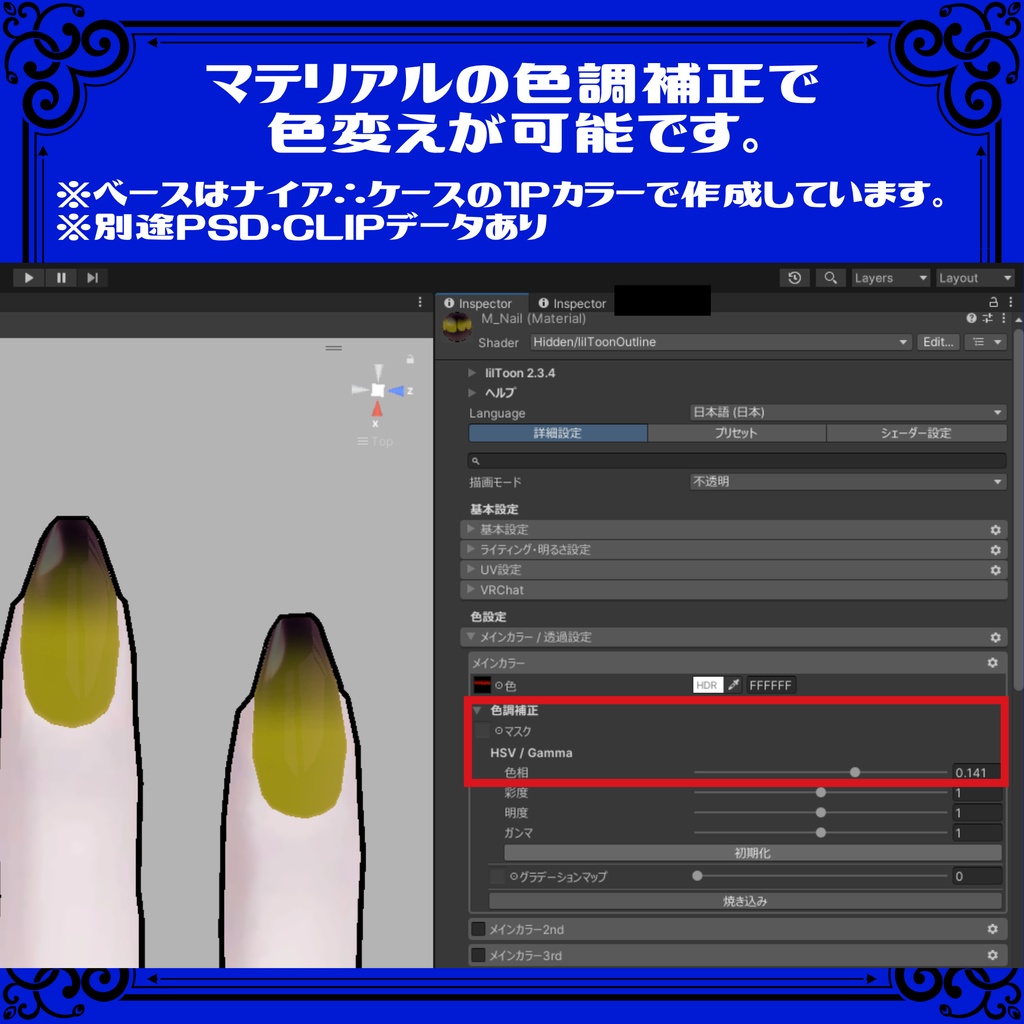
Task: Click the 明度 value field
Action: click(976, 814)
